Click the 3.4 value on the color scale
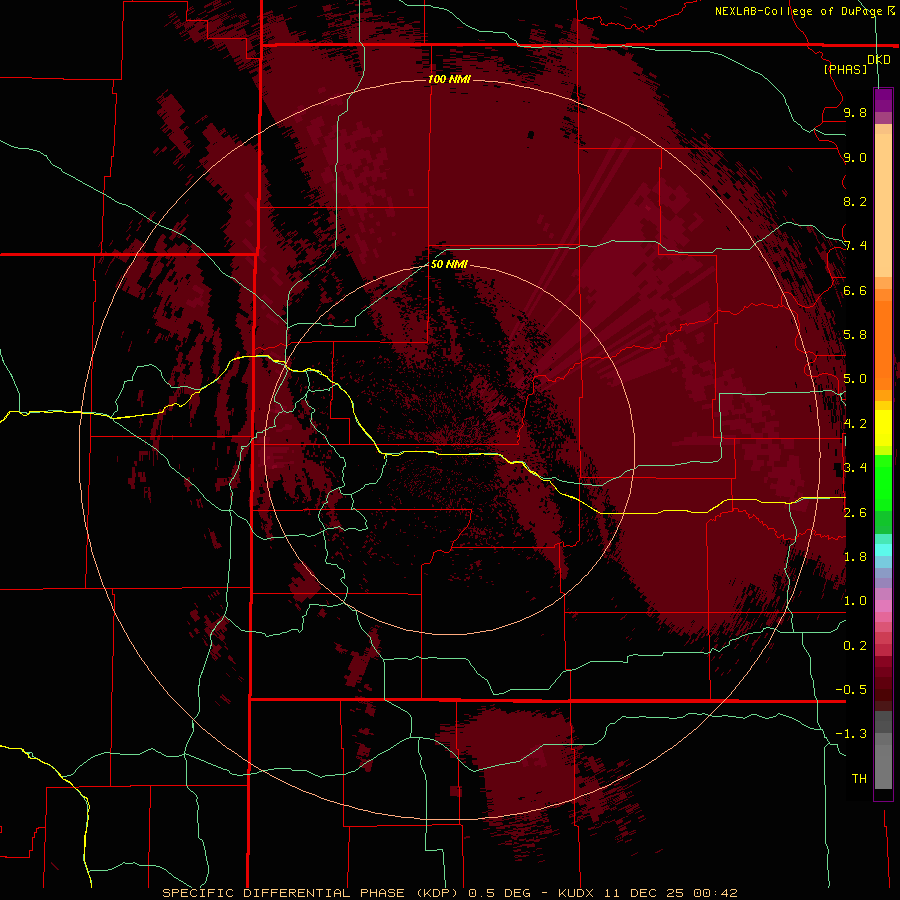This screenshot has height=900, width=900. (855, 468)
